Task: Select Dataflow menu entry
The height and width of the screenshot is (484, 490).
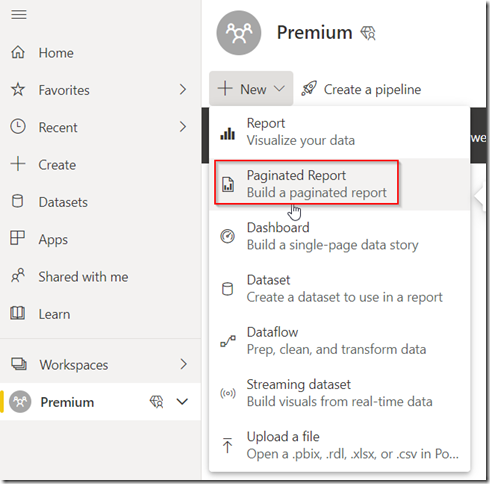Action: [x=339, y=341]
